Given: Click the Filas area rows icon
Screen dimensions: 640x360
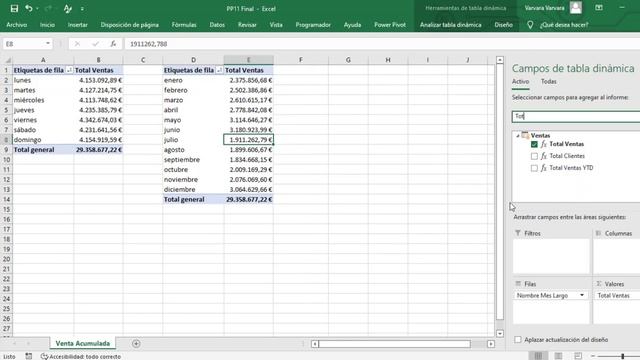Looking at the screenshot, I should click(518, 284).
